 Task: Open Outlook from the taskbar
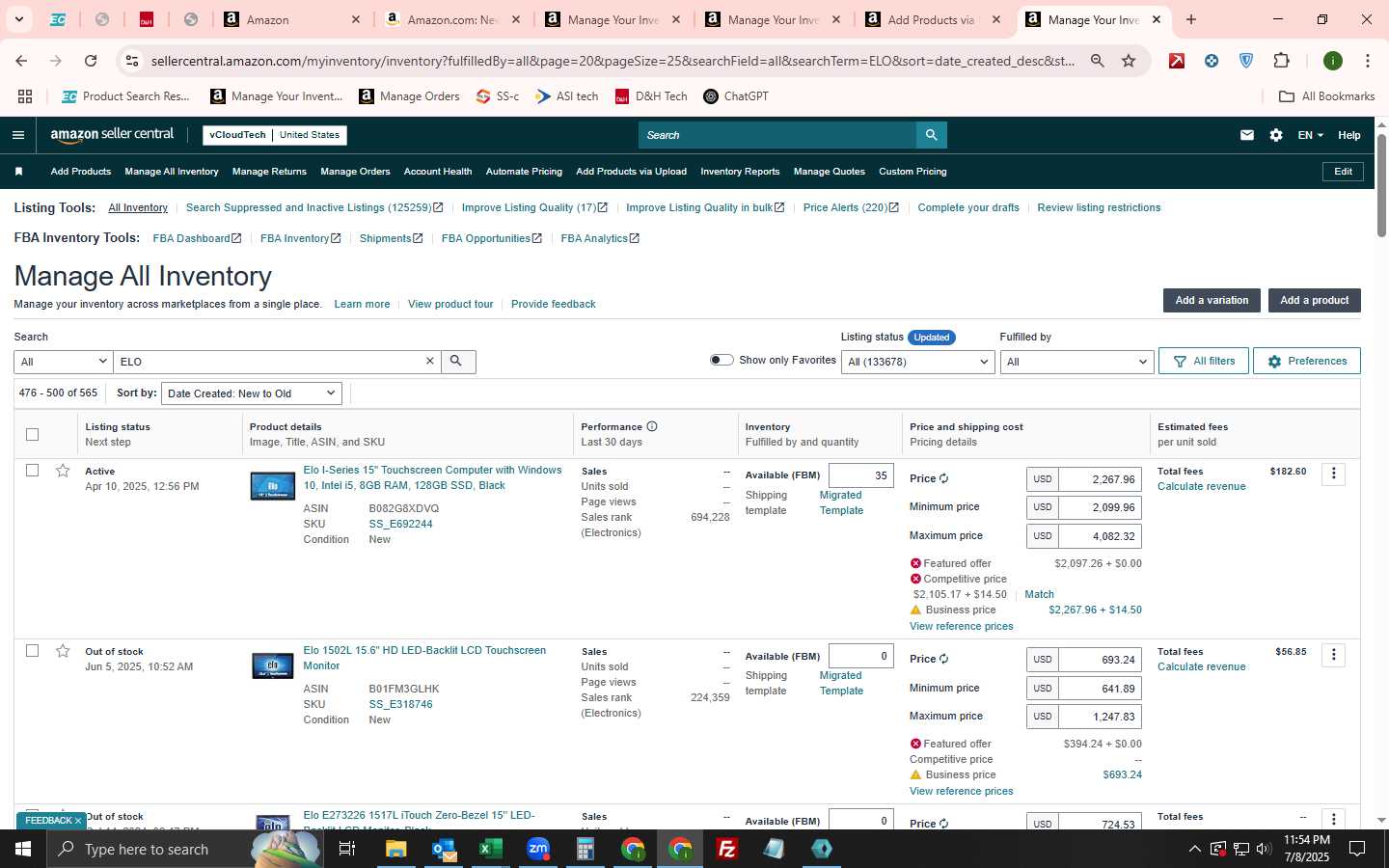(x=444, y=849)
